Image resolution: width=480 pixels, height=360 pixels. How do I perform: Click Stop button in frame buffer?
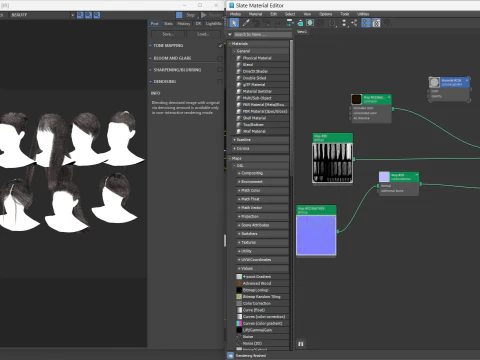(190, 15)
